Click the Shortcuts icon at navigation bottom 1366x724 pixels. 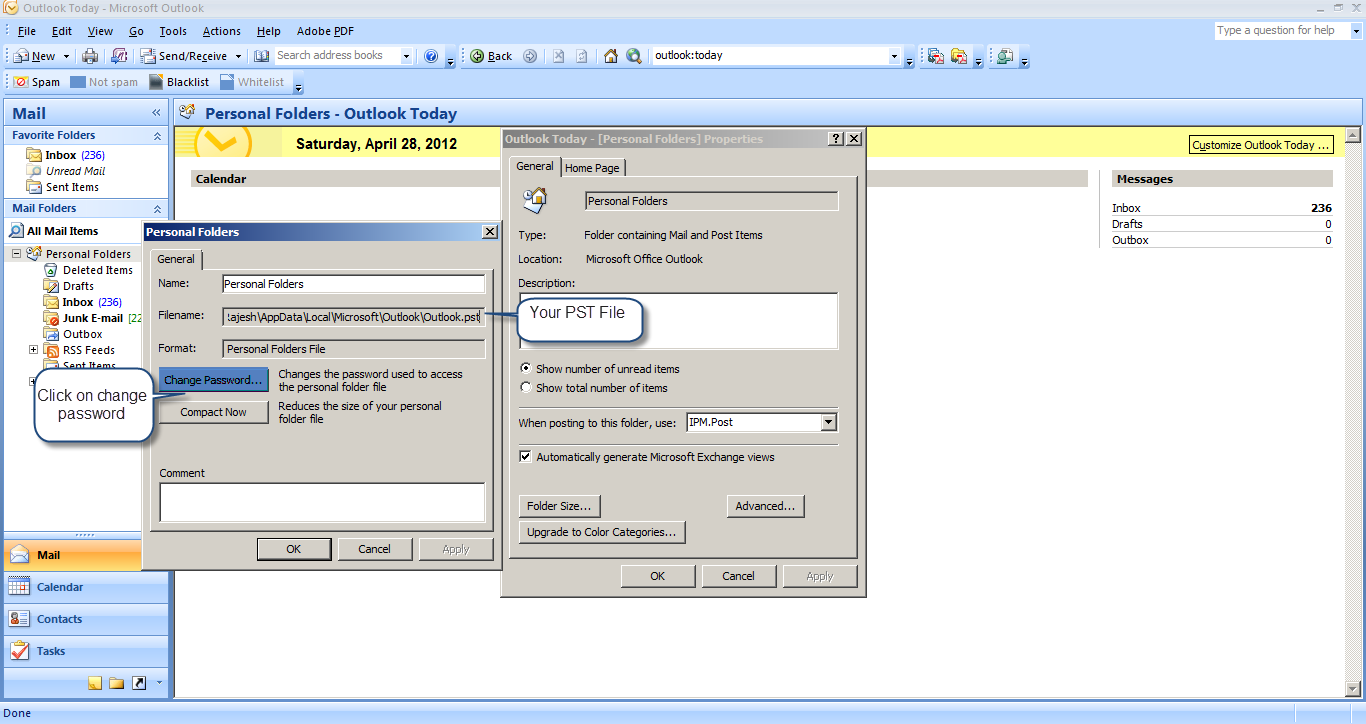pyautogui.click(x=139, y=683)
